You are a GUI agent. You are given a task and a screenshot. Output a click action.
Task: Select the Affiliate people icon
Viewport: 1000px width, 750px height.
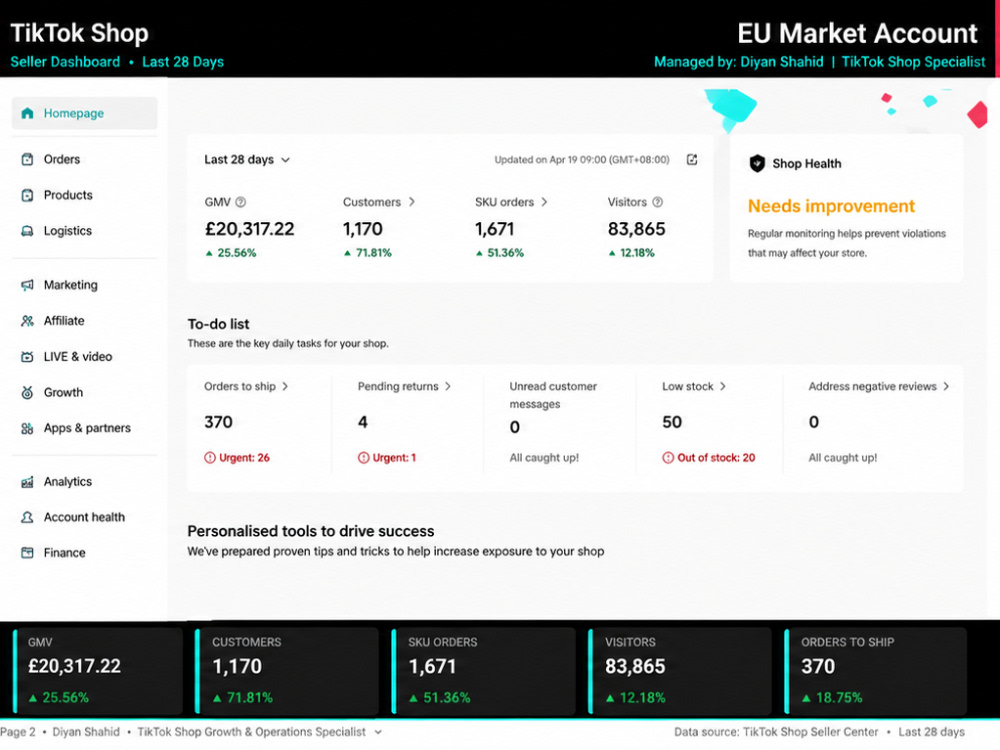[x=27, y=321]
